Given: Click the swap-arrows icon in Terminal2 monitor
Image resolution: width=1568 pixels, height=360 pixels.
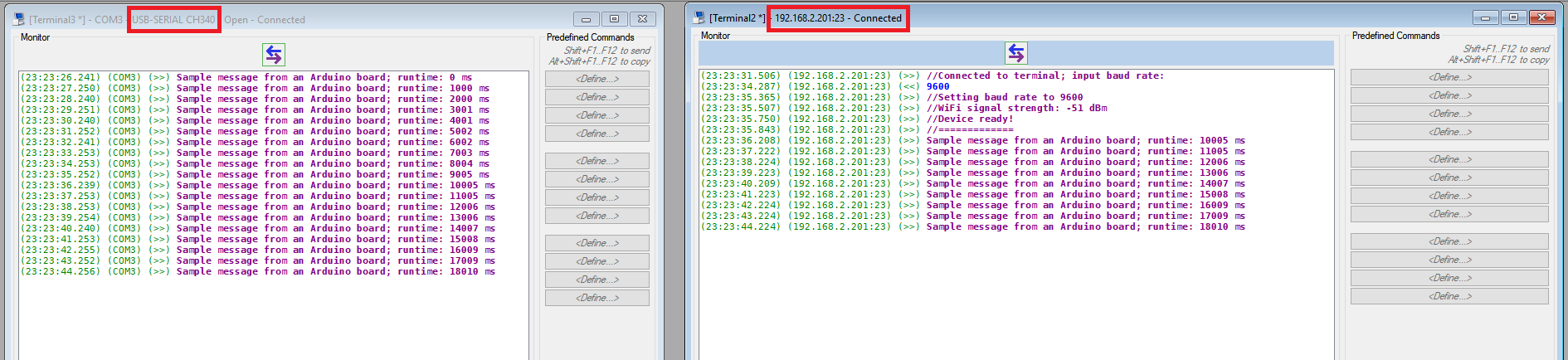Looking at the screenshot, I should [x=1016, y=53].
